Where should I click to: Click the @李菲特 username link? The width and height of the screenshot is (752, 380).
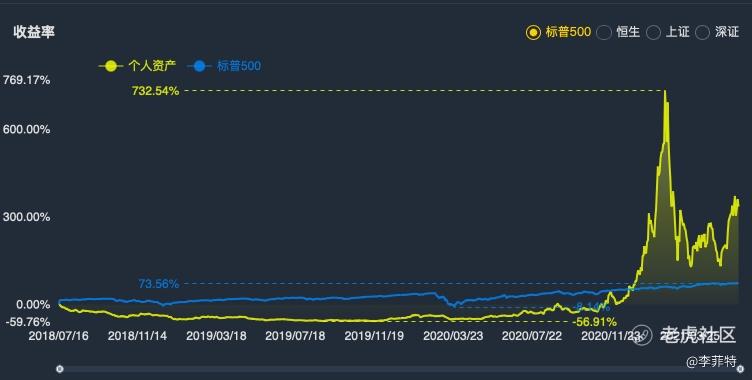click(711, 361)
